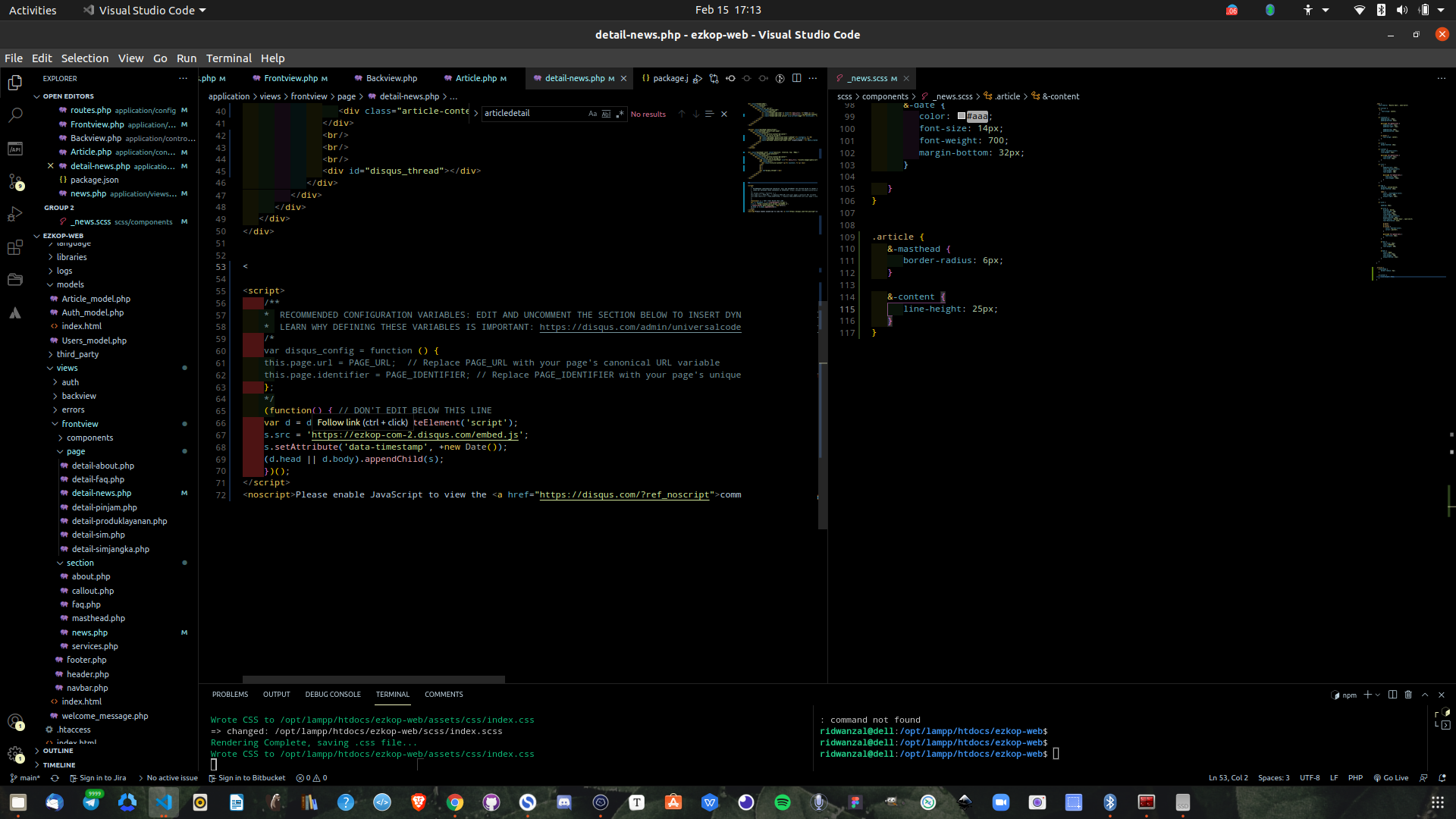Follow the disqus universalcode link
The width and height of the screenshot is (1456, 819).
point(639,327)
